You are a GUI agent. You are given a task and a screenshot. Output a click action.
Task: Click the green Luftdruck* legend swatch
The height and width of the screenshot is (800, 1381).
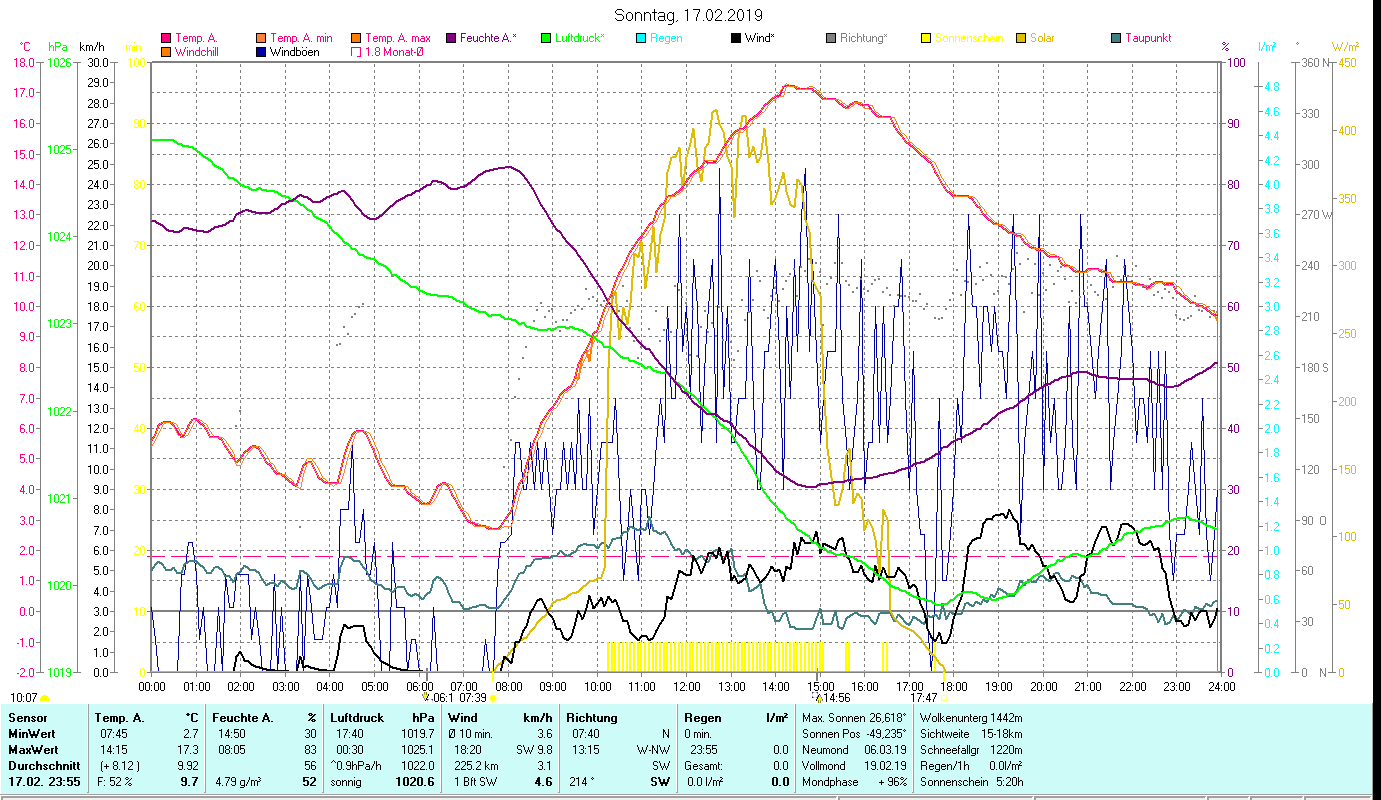(x=545, y=38)
